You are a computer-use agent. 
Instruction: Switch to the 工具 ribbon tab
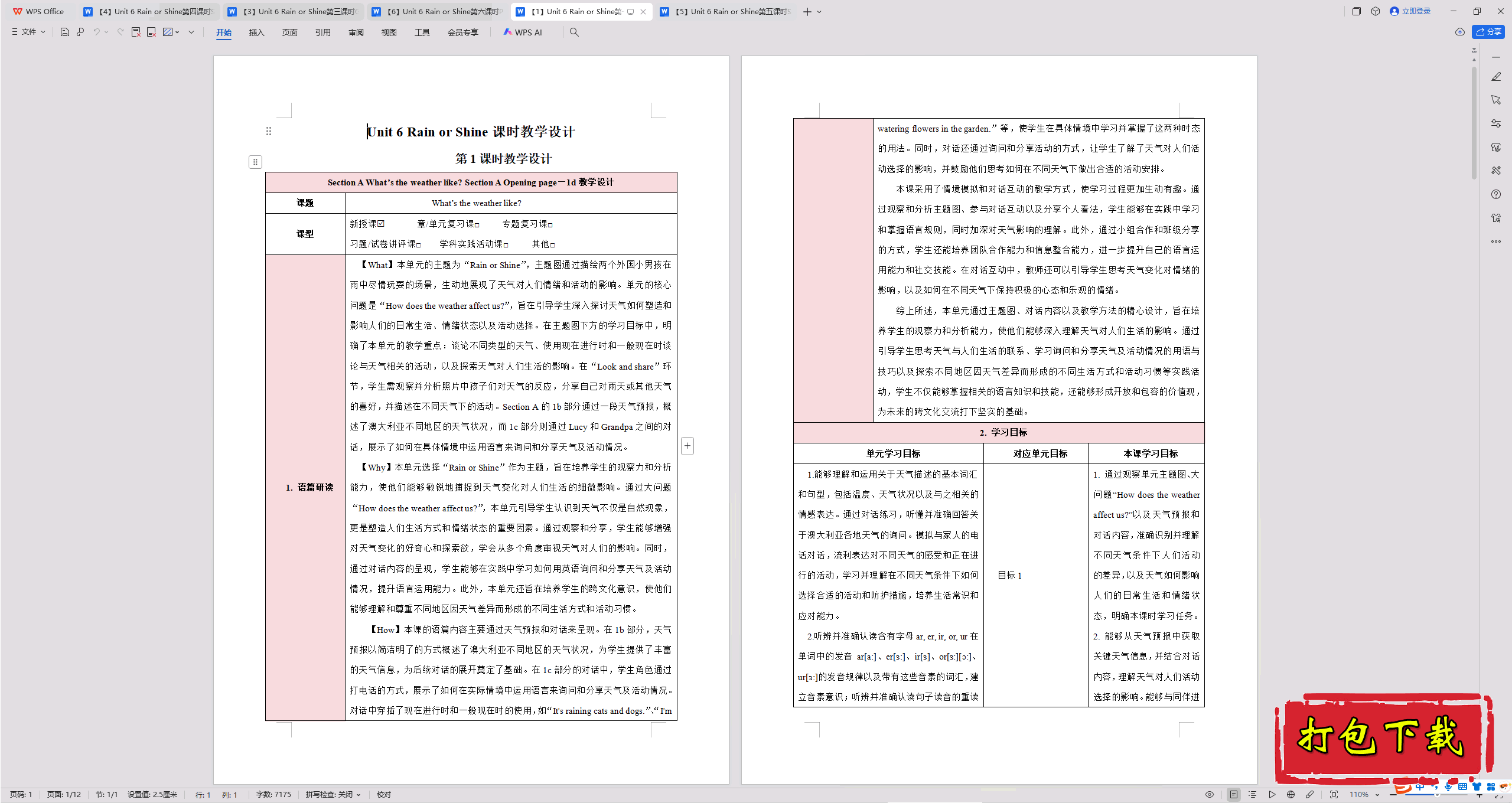click(x=422, y=32)
